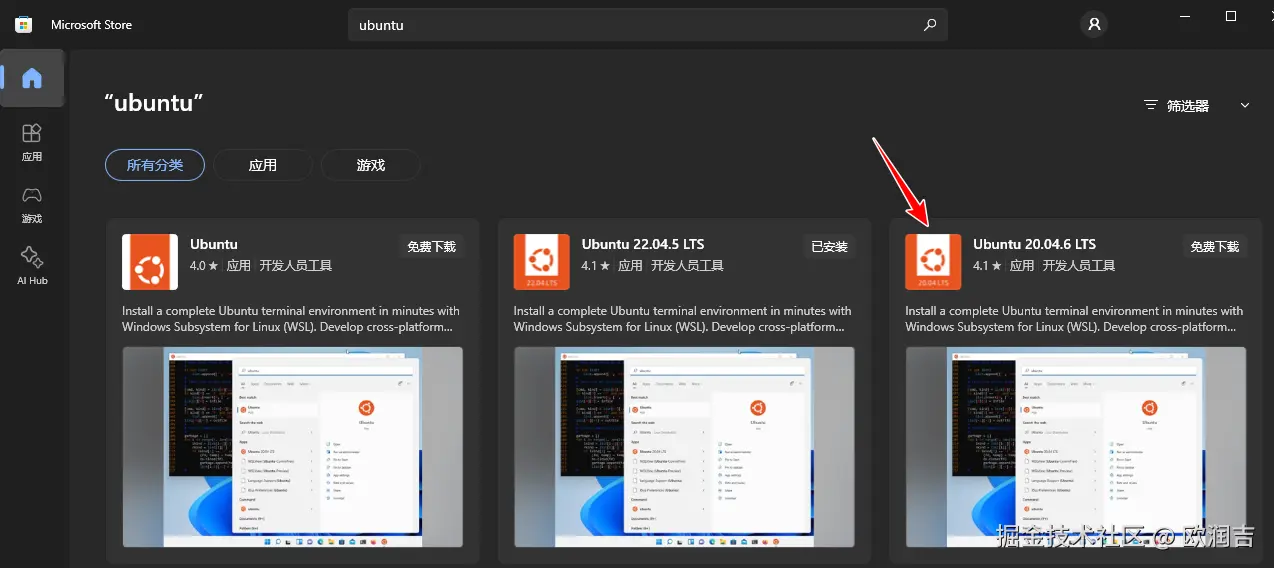Click the Microsoft Store title text
Image resolution: width=1274 pixels, height=568 pixels.
point(91,25)
